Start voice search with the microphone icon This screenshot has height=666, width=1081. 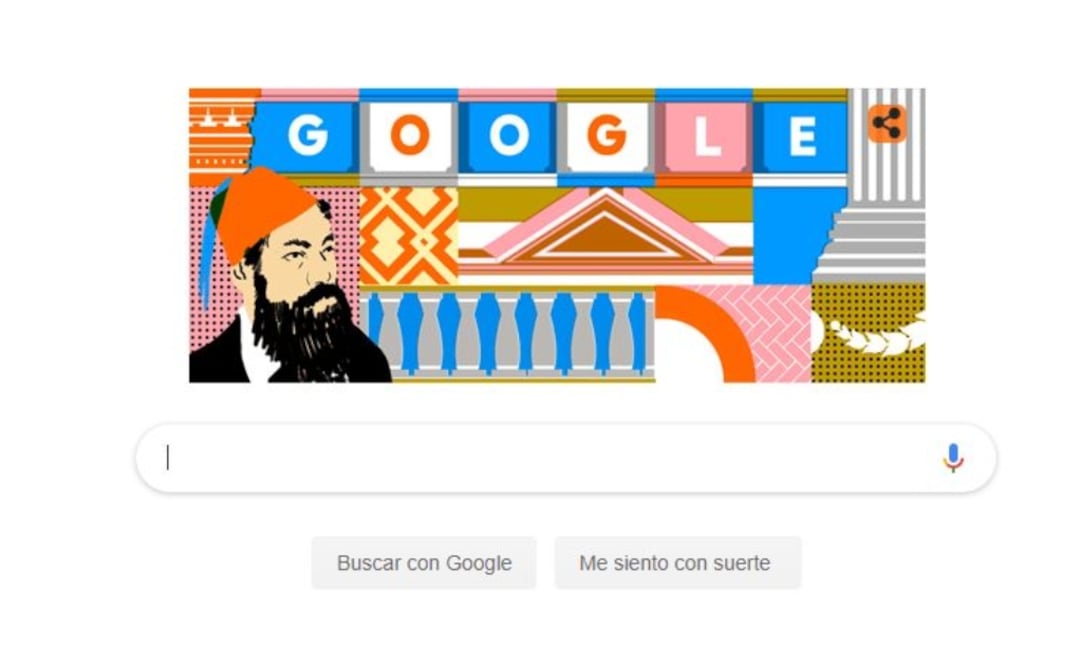pyautogui.click(x=953, y=458)
